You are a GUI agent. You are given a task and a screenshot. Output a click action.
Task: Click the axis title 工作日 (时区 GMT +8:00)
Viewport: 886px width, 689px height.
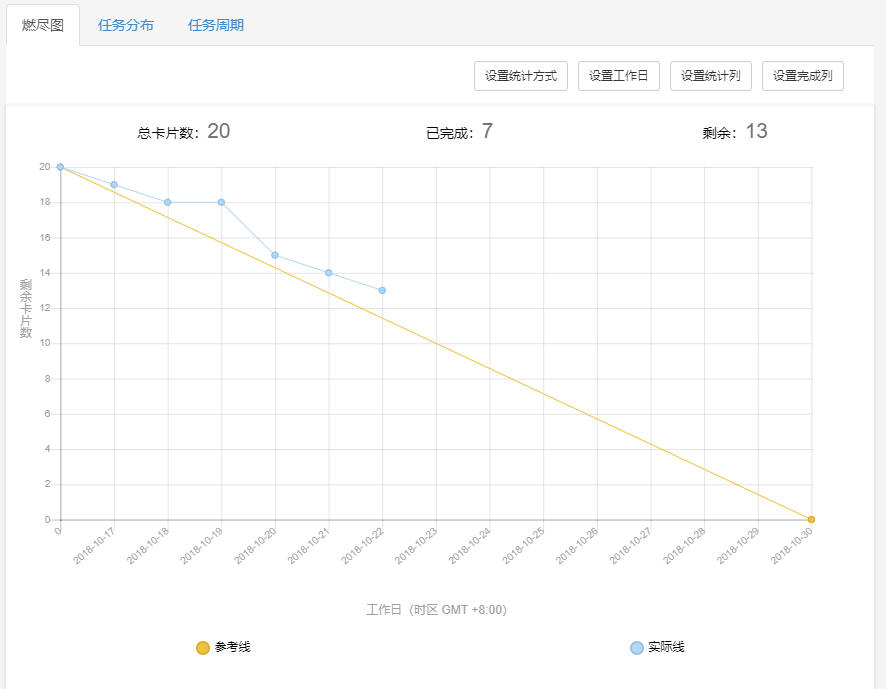(436, 610)
